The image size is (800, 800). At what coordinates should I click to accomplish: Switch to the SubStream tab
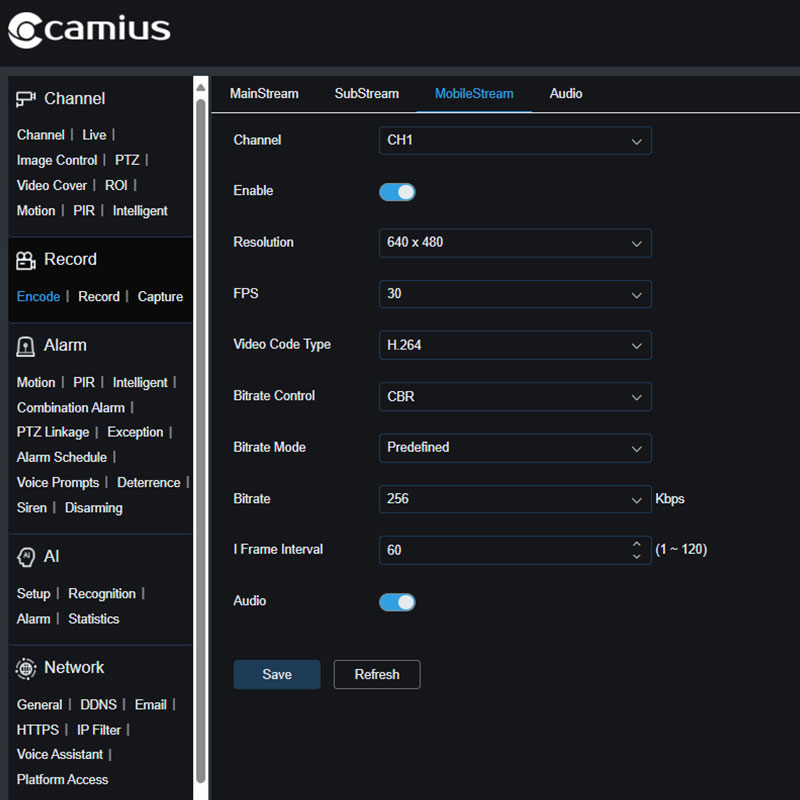click(x=366, y=93)
